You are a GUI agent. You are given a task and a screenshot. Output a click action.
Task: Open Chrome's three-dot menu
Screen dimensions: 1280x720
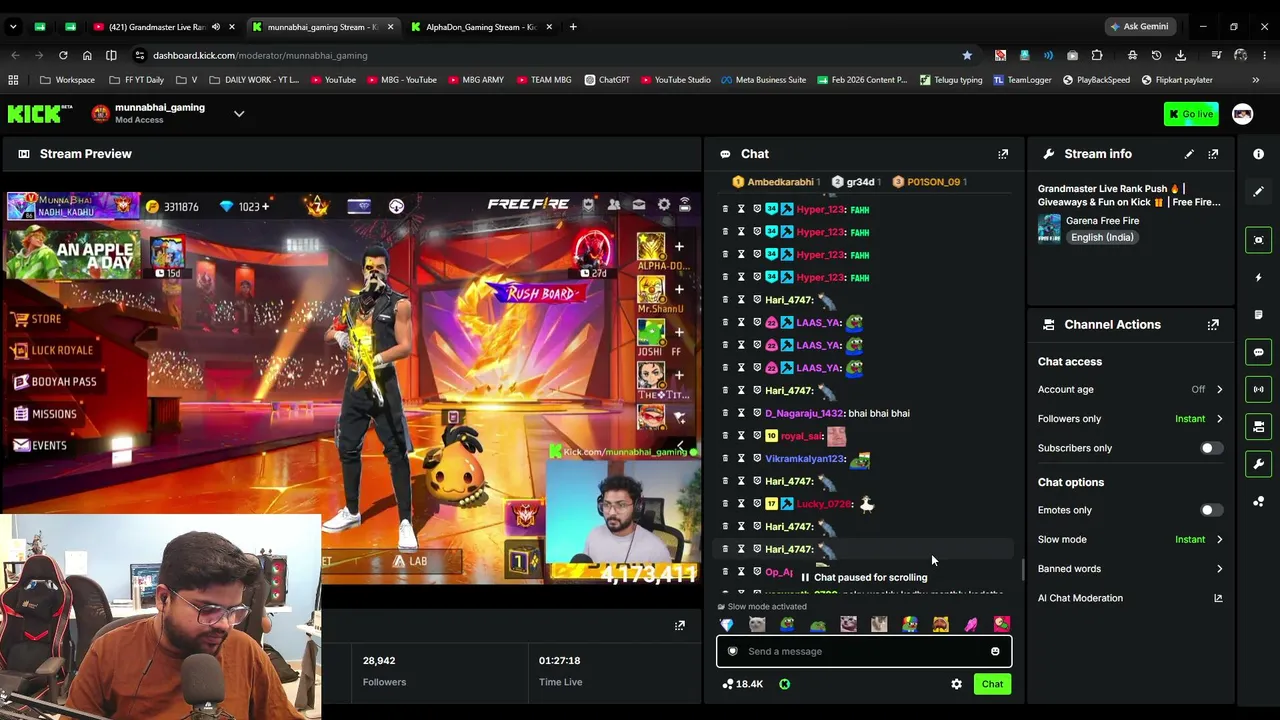1265,55
